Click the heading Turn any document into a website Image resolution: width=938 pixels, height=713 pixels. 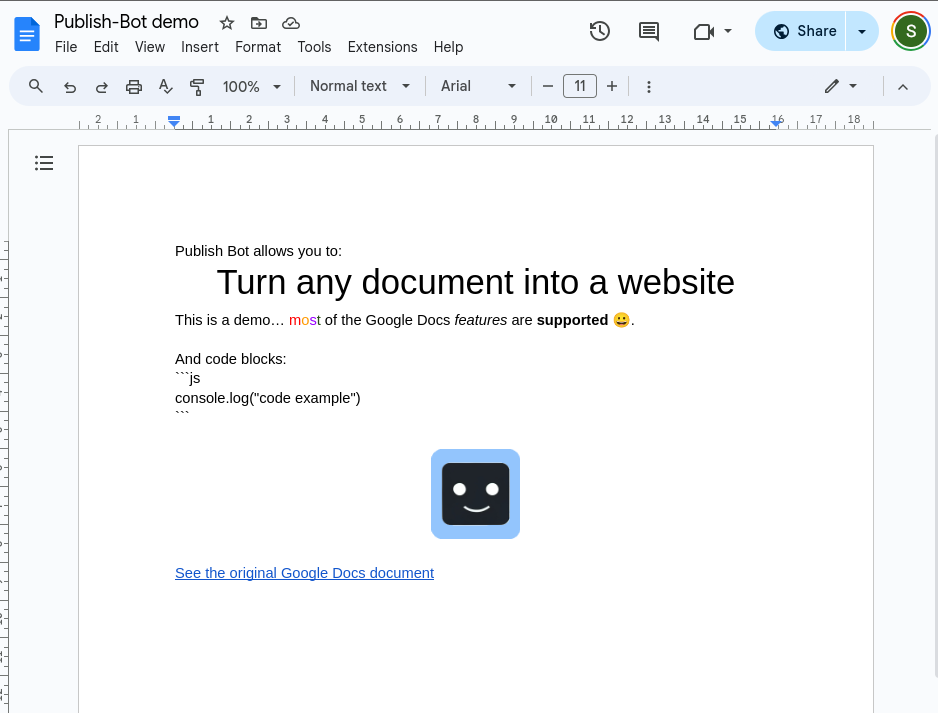coord(475,282)
